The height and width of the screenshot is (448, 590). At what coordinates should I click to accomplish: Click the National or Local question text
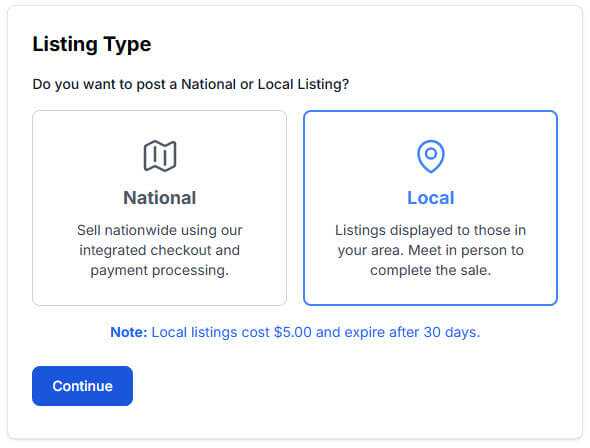click(191, 84)
